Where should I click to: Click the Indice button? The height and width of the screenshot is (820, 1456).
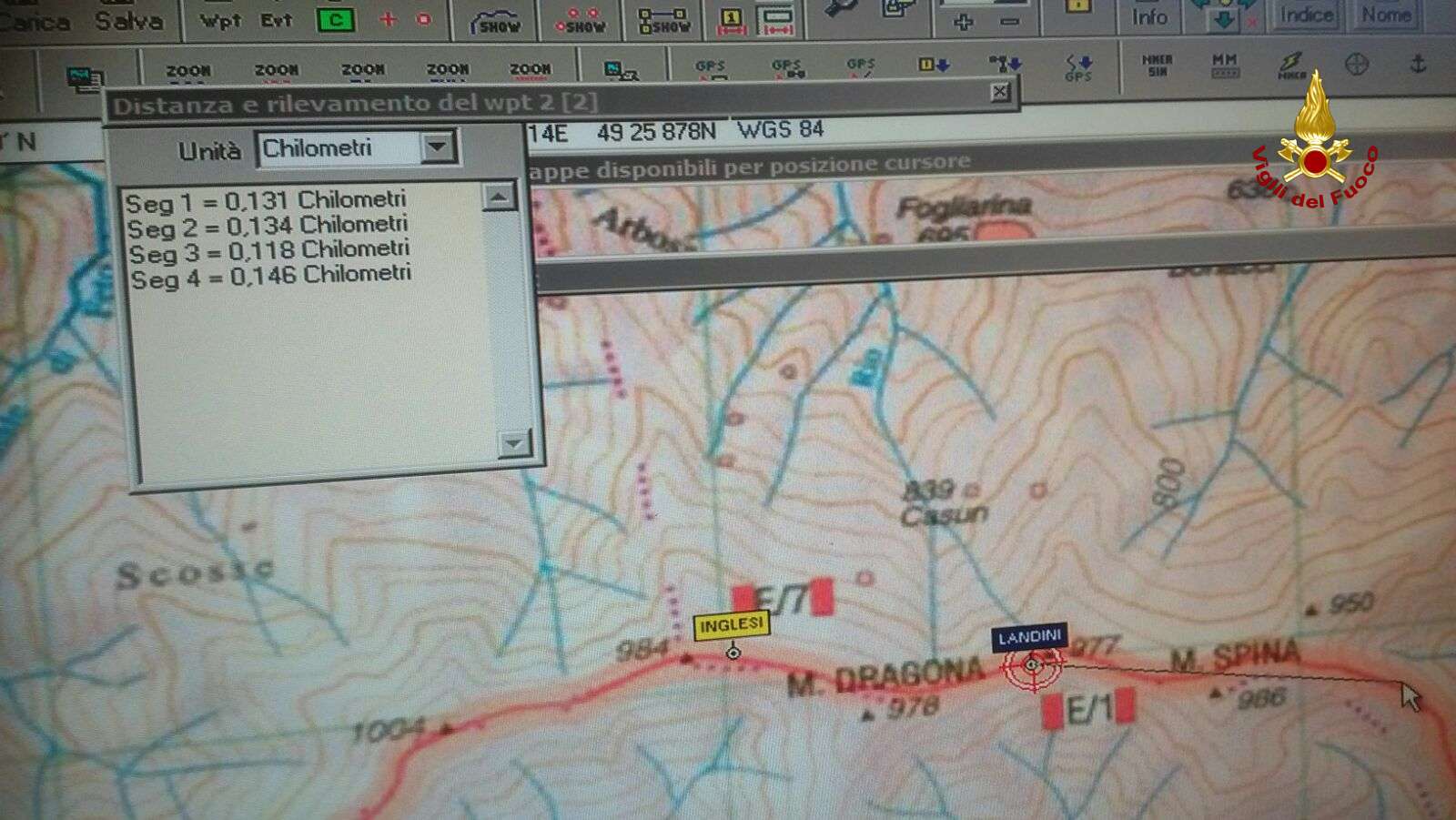click(x=1306, y=15)
